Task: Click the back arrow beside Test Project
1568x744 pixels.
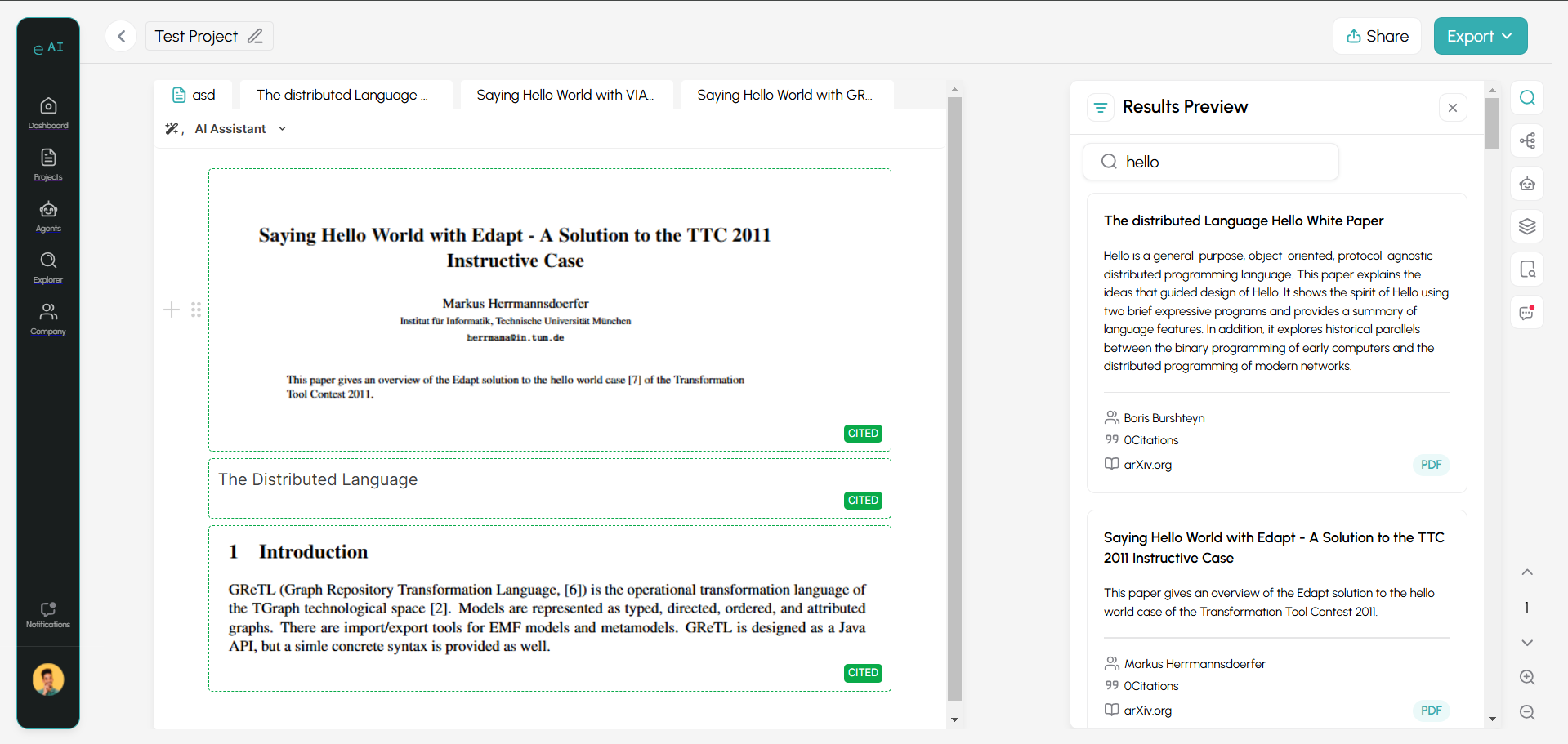Action: [121, 36]
